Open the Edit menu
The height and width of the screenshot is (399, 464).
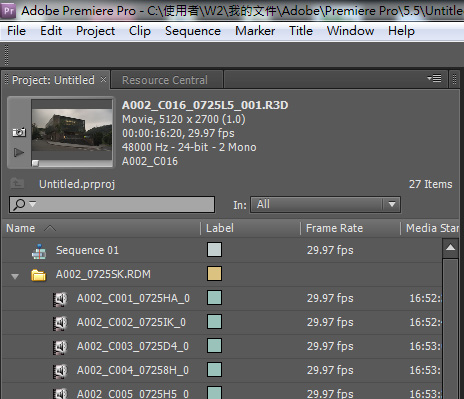point(51,31)
